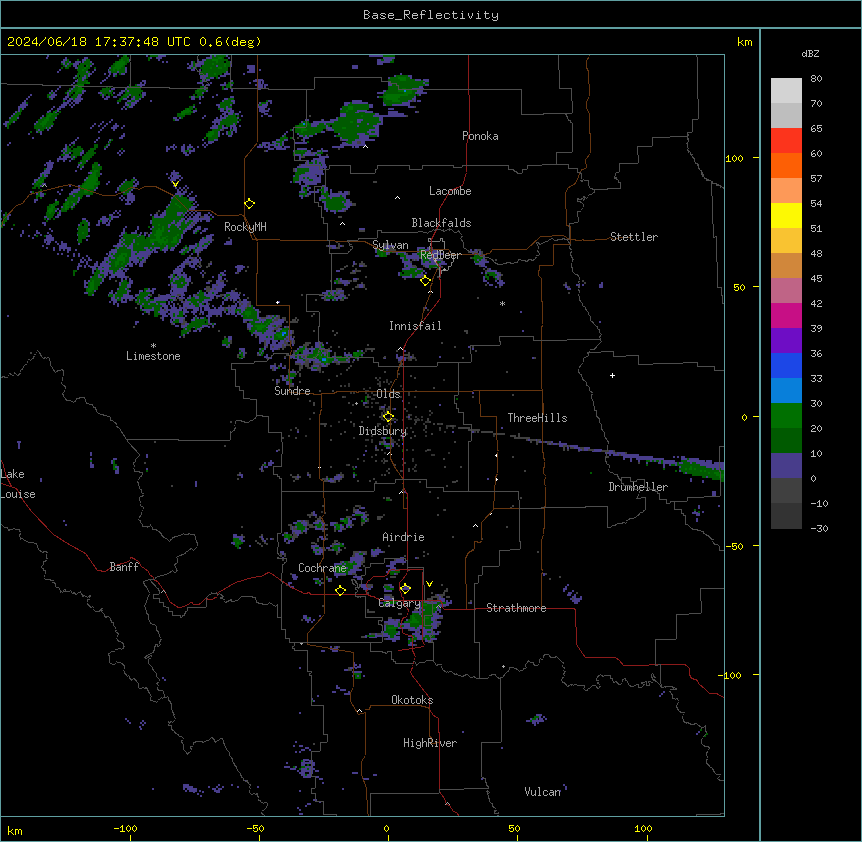Click the purple 39-36 dBZ legend color
Screen dimensions: 862x842
786,340
